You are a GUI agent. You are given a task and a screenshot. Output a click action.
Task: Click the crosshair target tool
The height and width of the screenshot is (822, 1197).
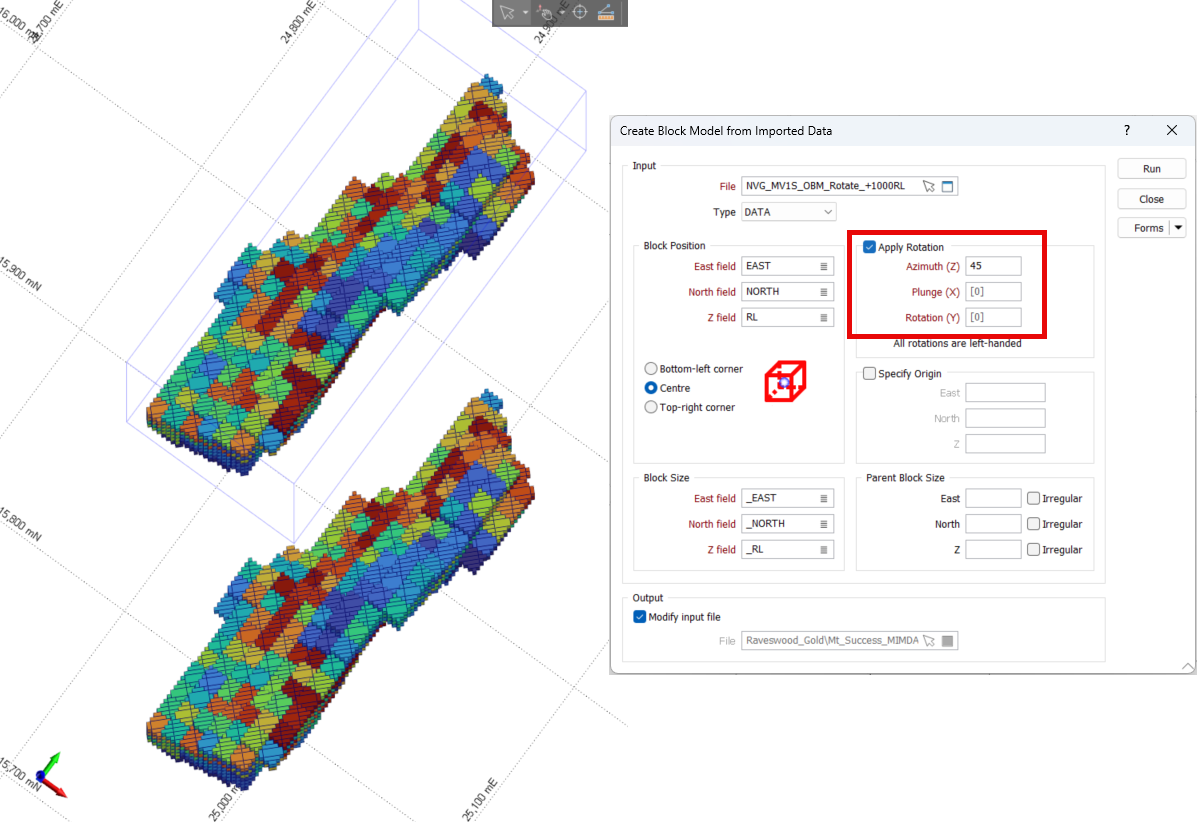[579, 13]
